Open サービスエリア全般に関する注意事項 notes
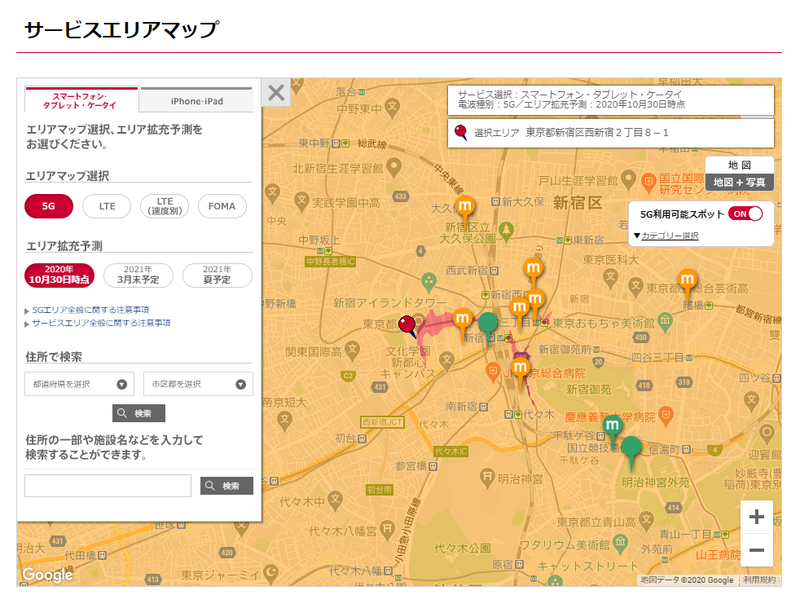 tap(101, 323)
